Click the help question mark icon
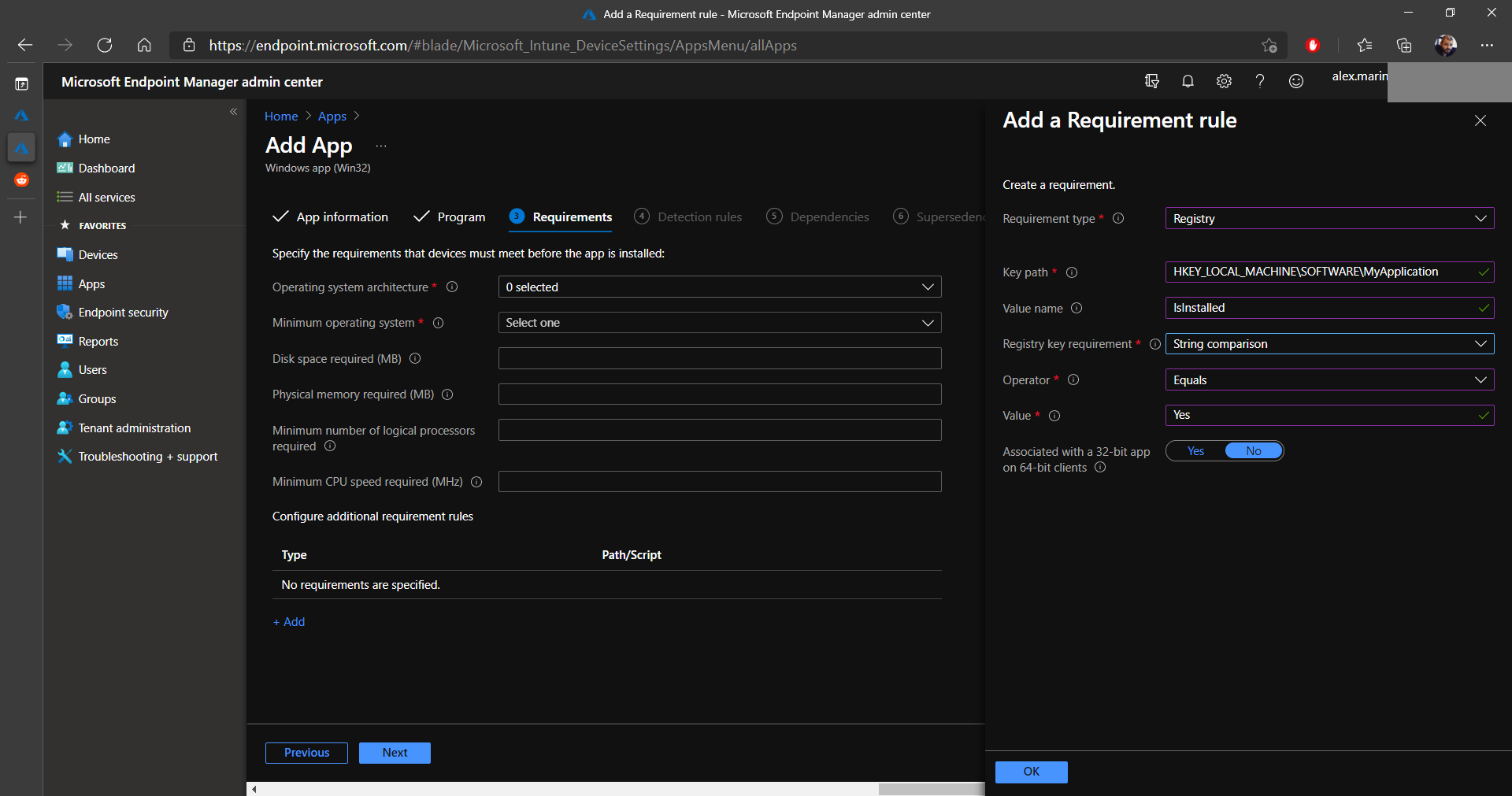Image resolution: width=1512 pixels, height=796 pixels. click(1260, 81)
